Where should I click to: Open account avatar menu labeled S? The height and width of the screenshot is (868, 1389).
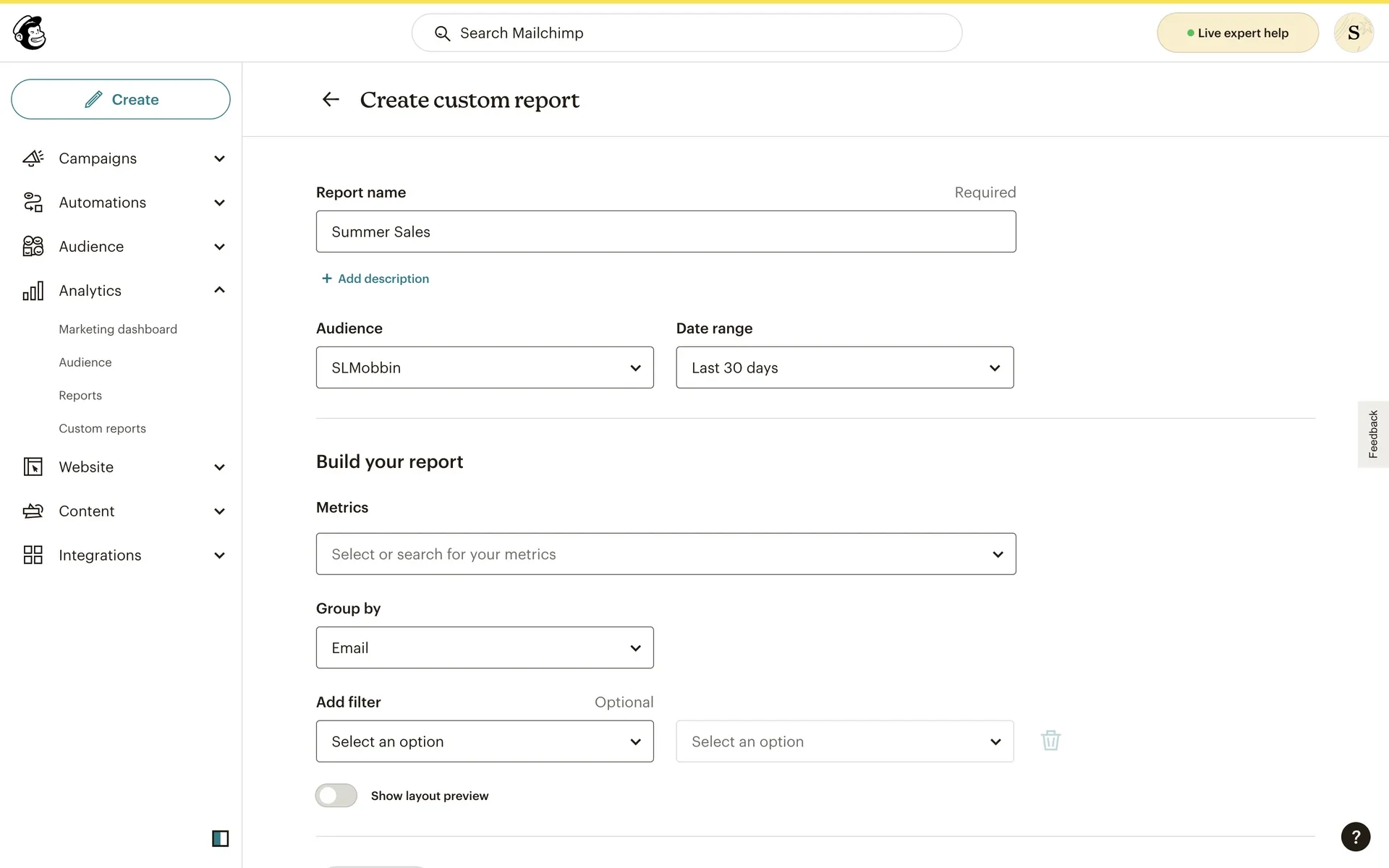click(1353, 33)
